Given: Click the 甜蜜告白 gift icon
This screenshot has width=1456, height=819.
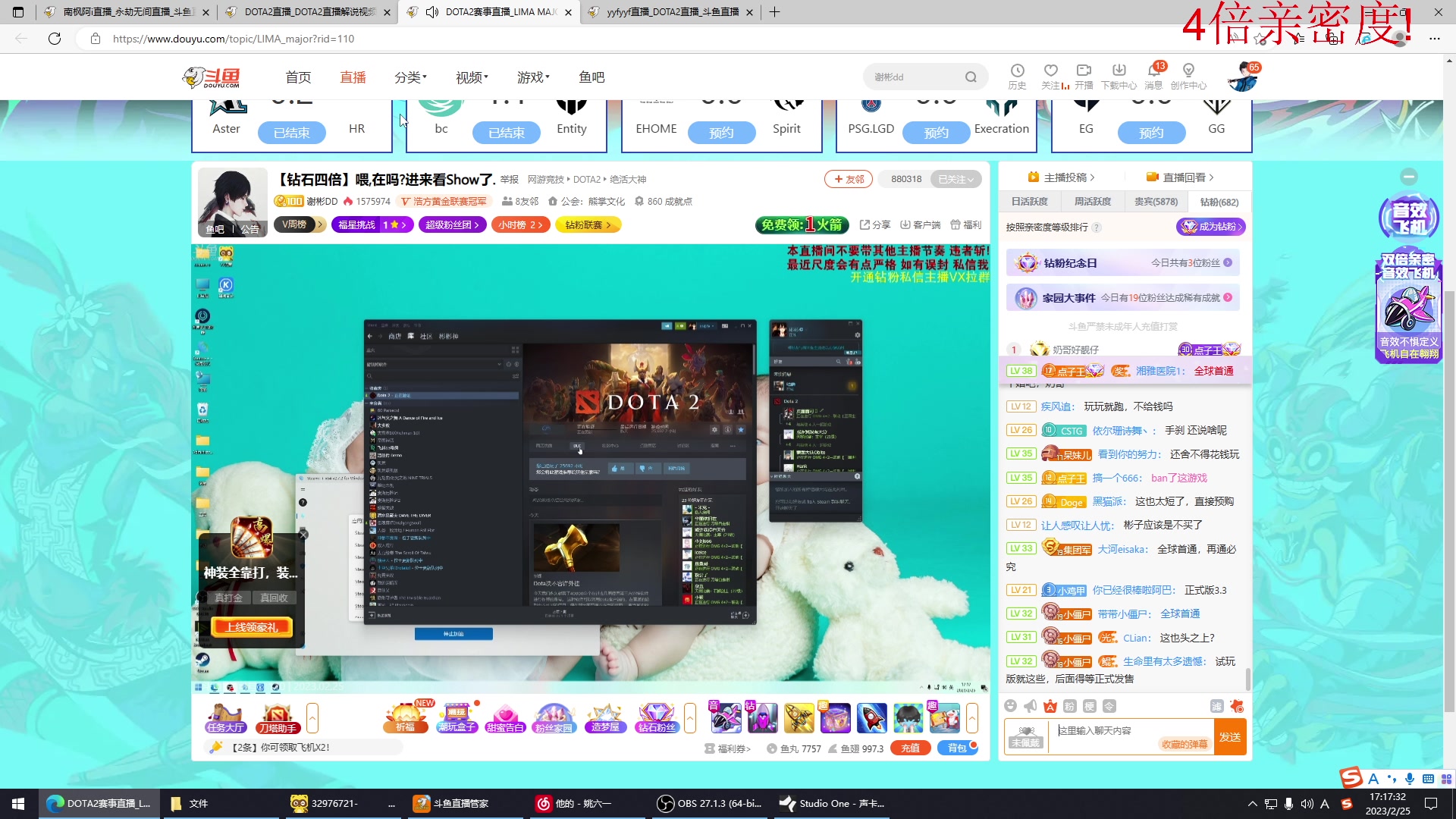Looking at the screenshot, I should point(505,717).
